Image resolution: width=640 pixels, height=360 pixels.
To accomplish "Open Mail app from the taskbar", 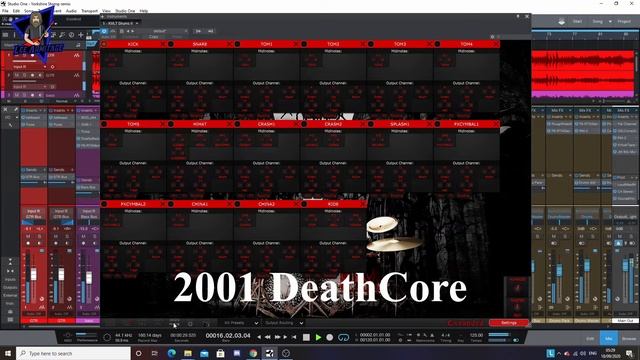I will (204, 353).
